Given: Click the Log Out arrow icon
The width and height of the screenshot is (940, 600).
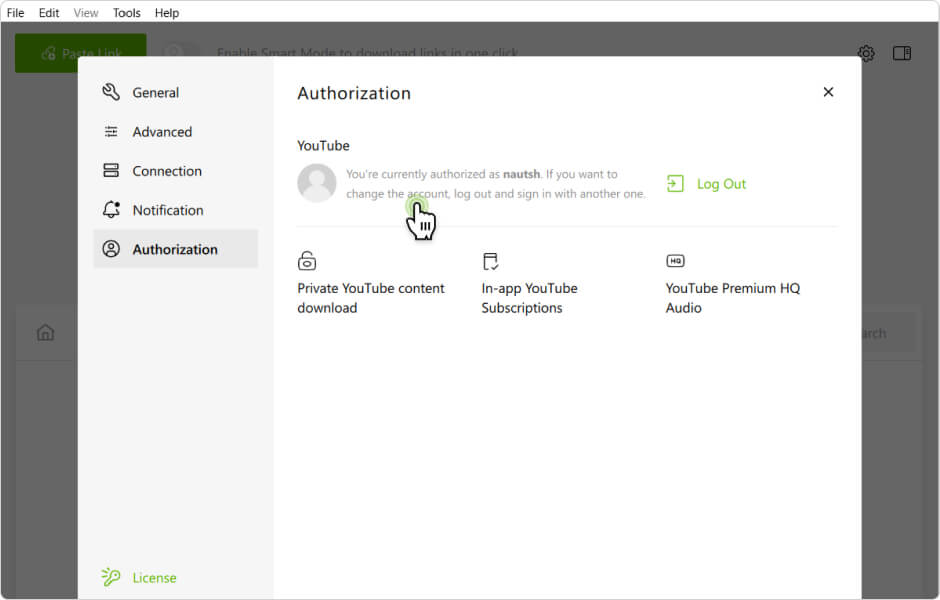Looking at the screenshot, I should click(x=676, y=184).
